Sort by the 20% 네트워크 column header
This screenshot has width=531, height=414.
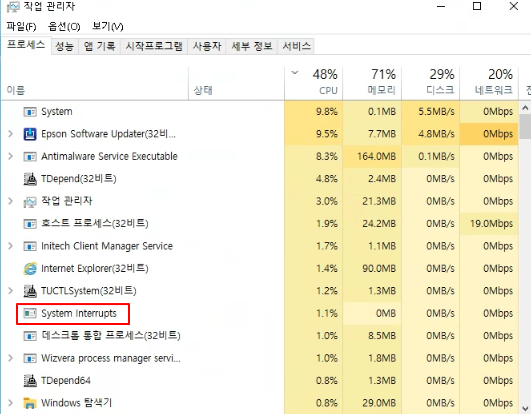489,84
